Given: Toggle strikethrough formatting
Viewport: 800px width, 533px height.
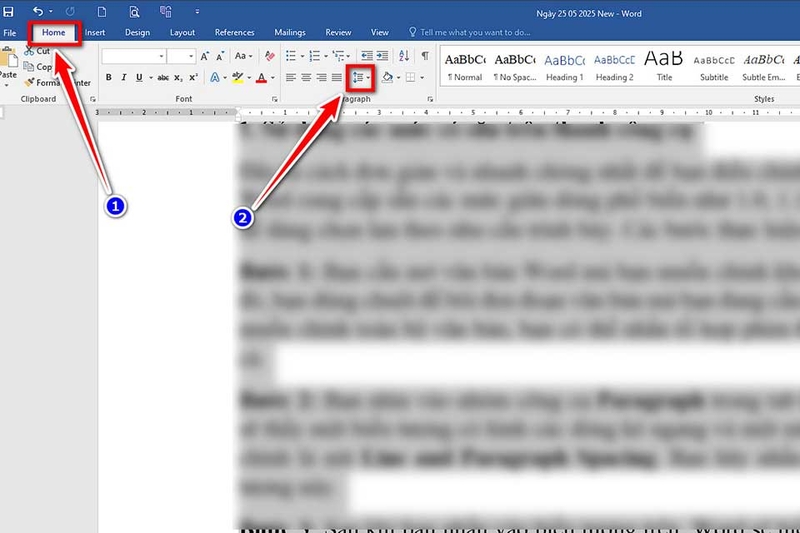Looking at the screenshot, I should click(x=163, y=78).
